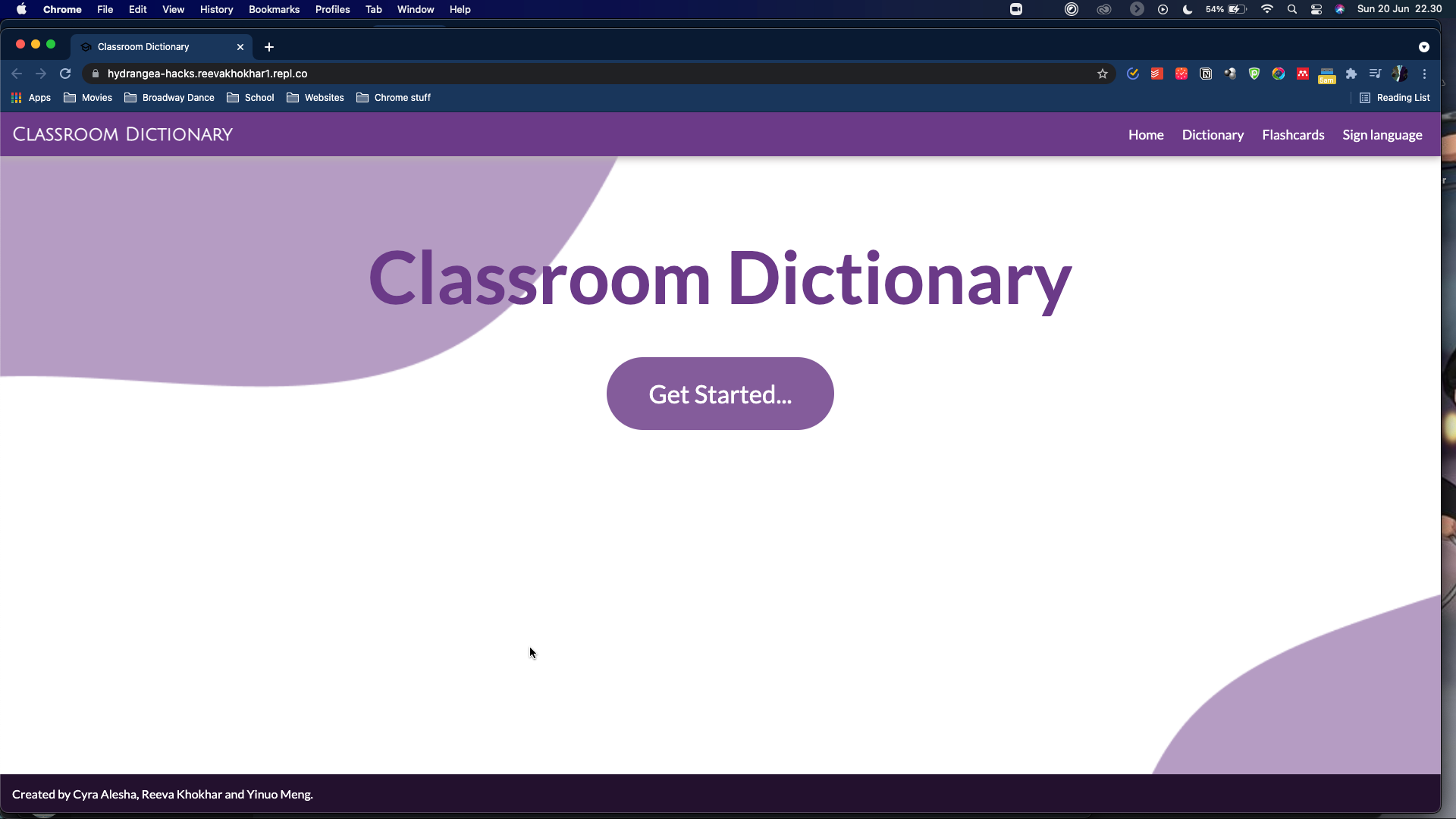Reload the page
This screenshot has height=819, width=1456.
click(65, 74)
